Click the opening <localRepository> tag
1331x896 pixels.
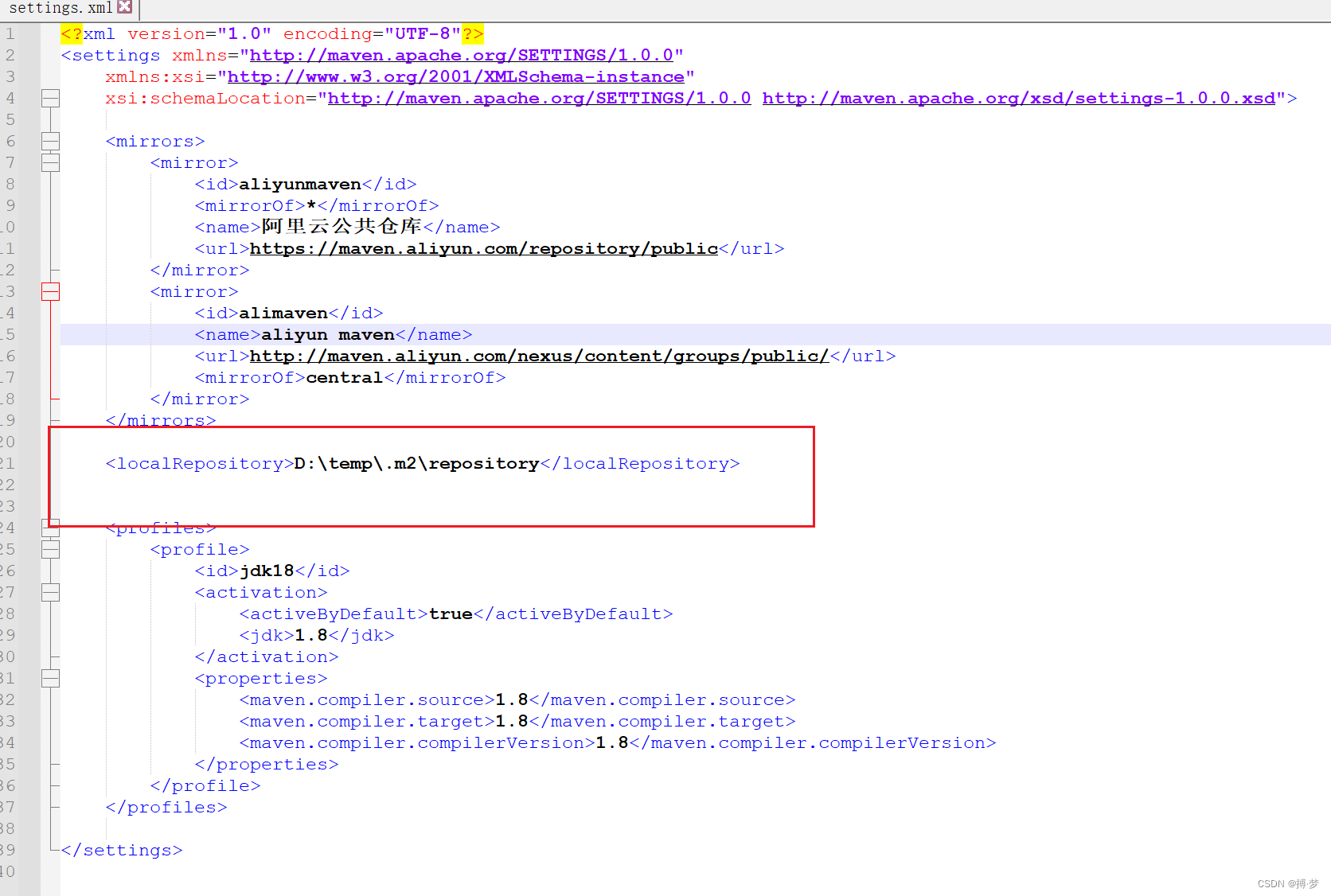(200, 464)
